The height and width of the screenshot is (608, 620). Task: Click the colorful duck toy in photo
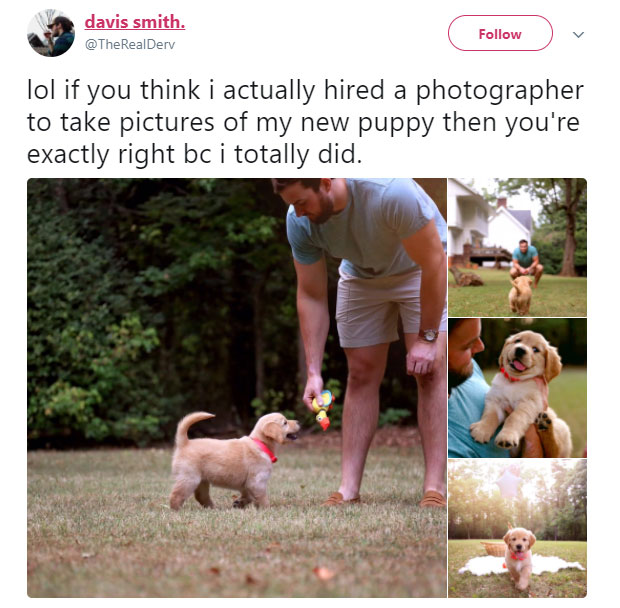(x=323, y=409)
